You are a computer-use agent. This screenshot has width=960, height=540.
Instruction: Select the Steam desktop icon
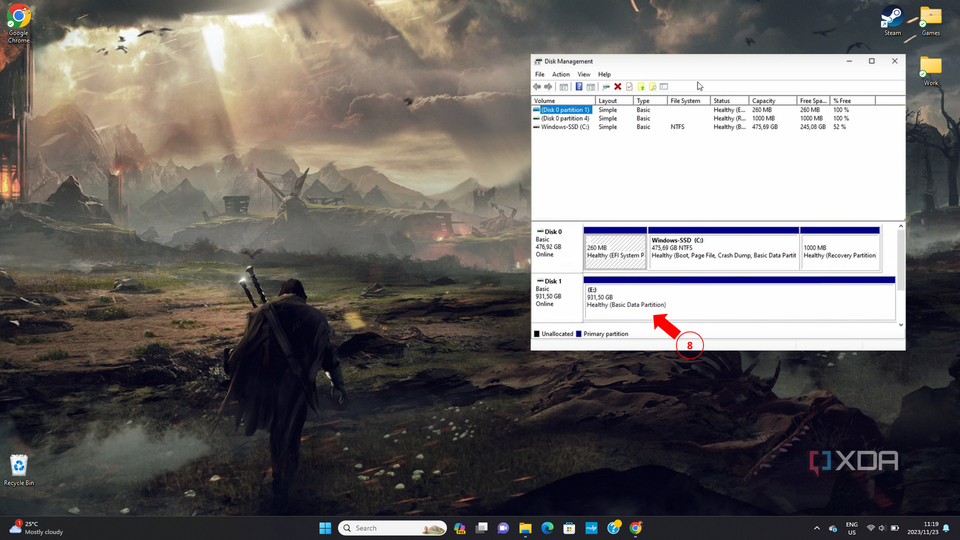tap(892, 21)
